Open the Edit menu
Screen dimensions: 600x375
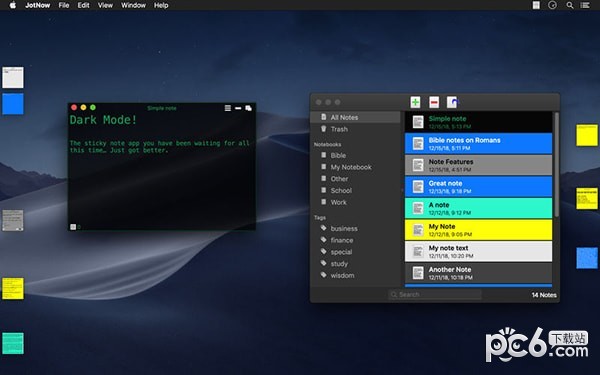[x=83, y=5]
